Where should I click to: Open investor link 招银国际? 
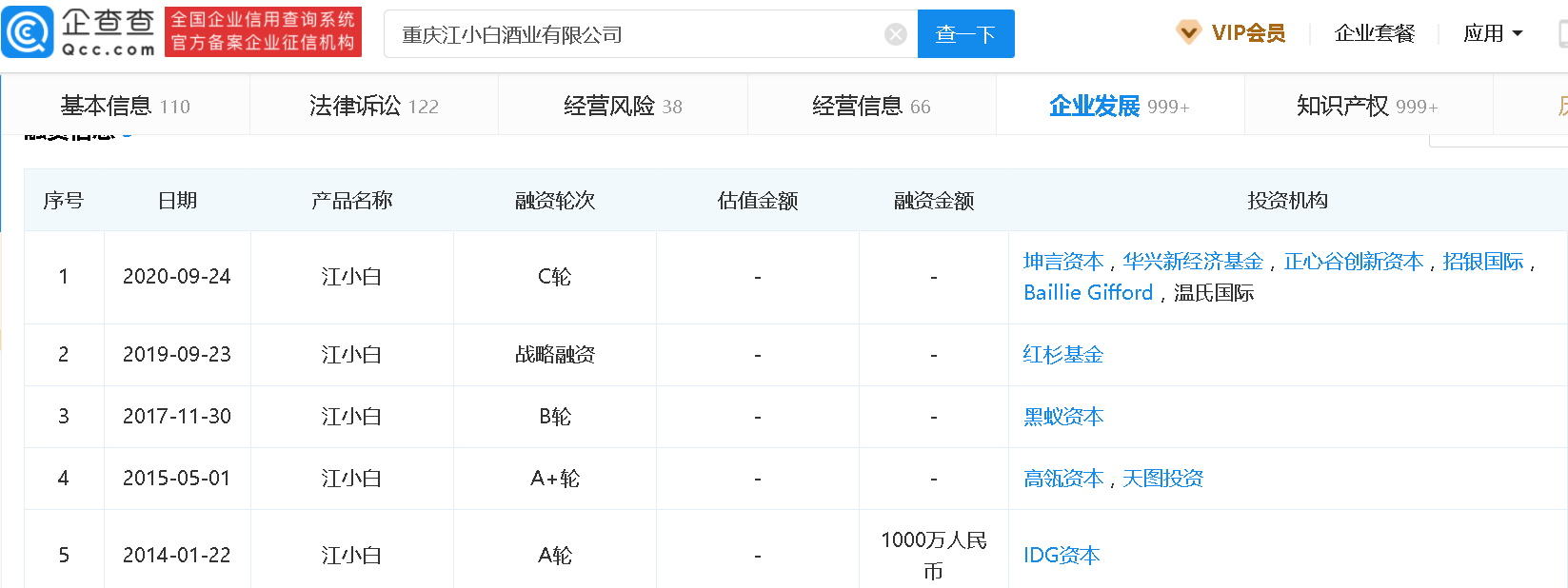(1483, 262)
